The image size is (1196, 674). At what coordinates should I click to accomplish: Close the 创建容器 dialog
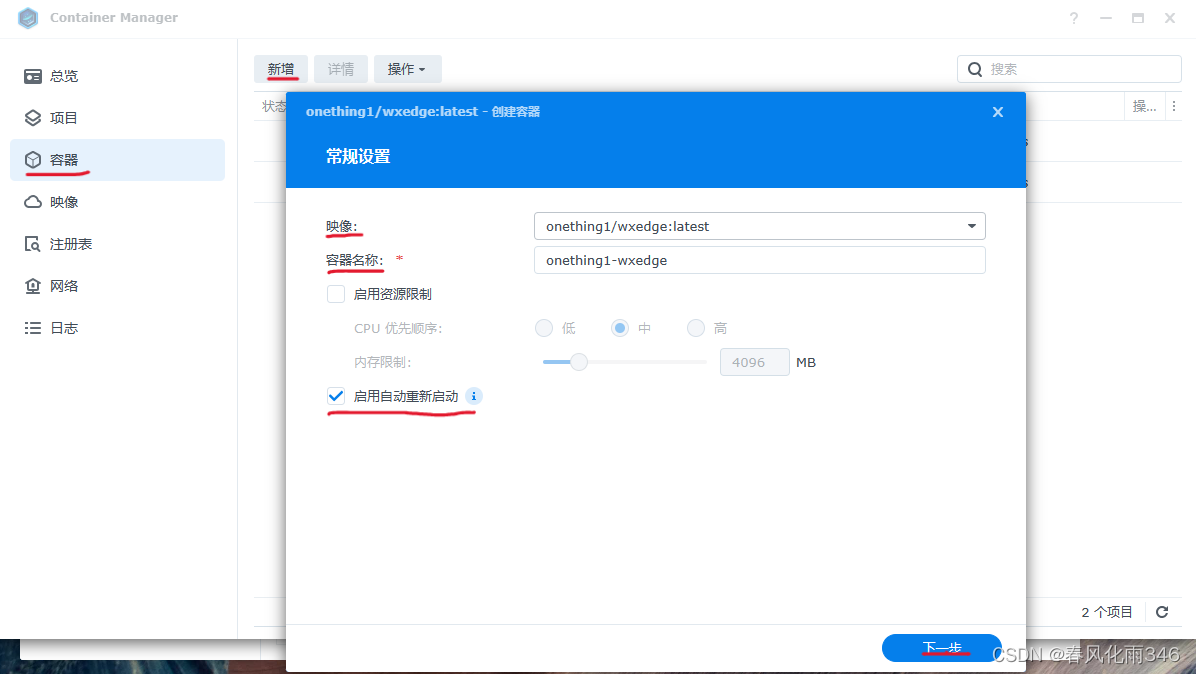pyautogui.click(x=998, y=112)
